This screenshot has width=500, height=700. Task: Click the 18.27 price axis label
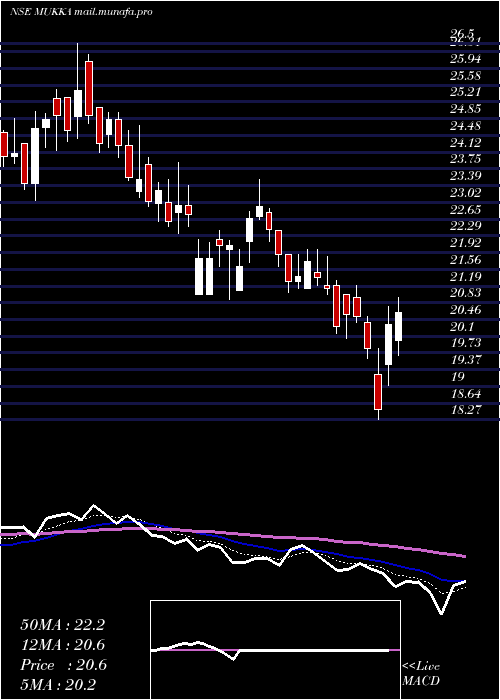click(466, 410)
